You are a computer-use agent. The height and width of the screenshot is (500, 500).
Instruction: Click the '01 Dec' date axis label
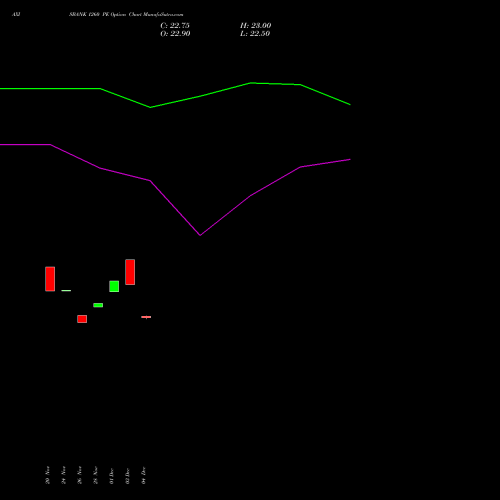point(112,476)
